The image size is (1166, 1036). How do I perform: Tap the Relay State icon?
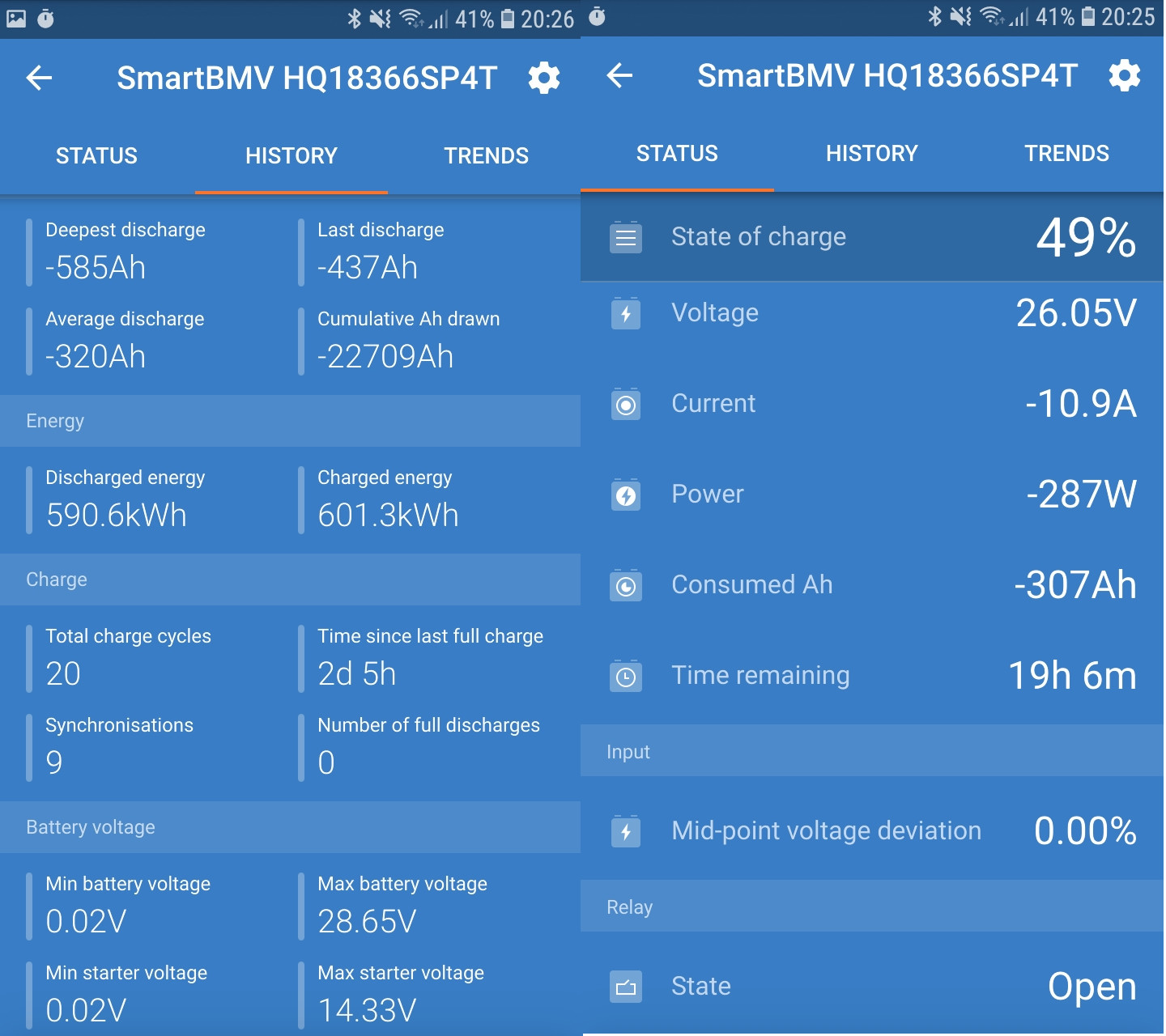(626, 987)
